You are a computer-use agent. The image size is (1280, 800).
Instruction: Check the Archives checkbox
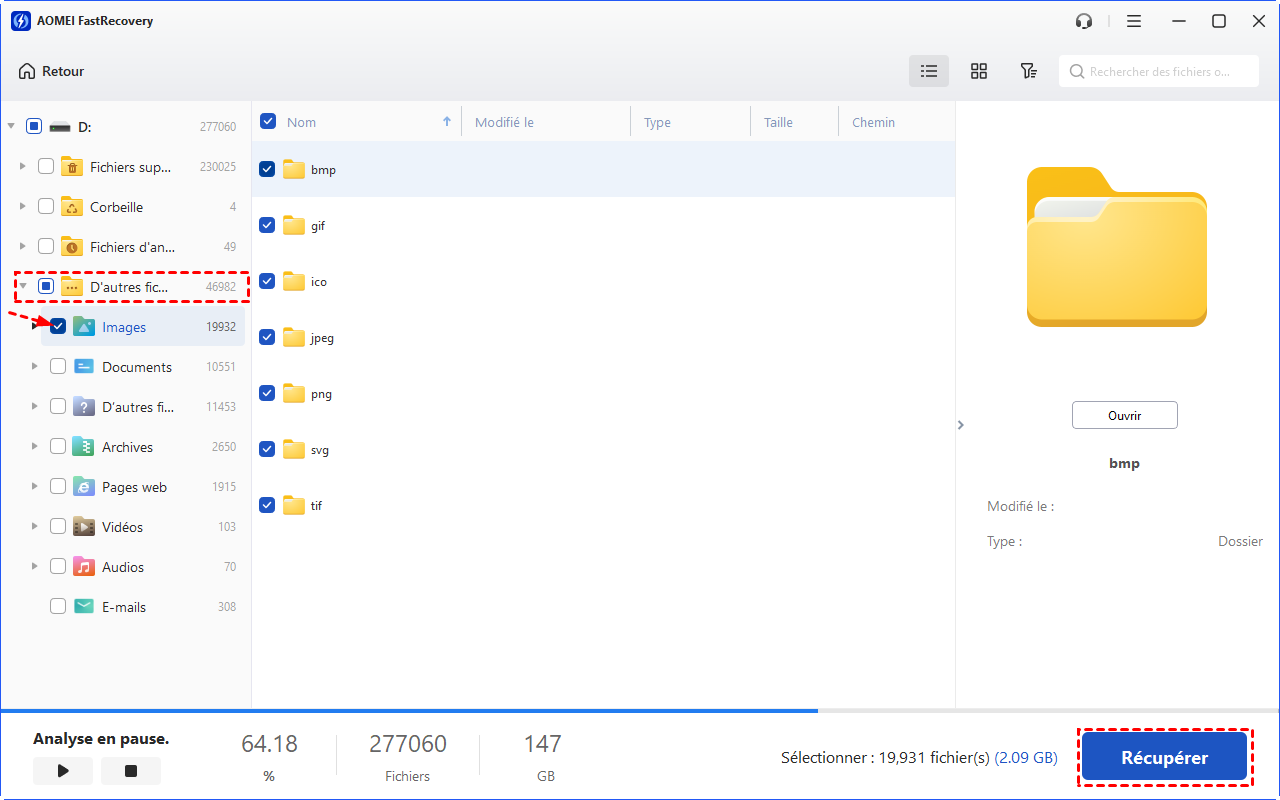pos(58,447)
